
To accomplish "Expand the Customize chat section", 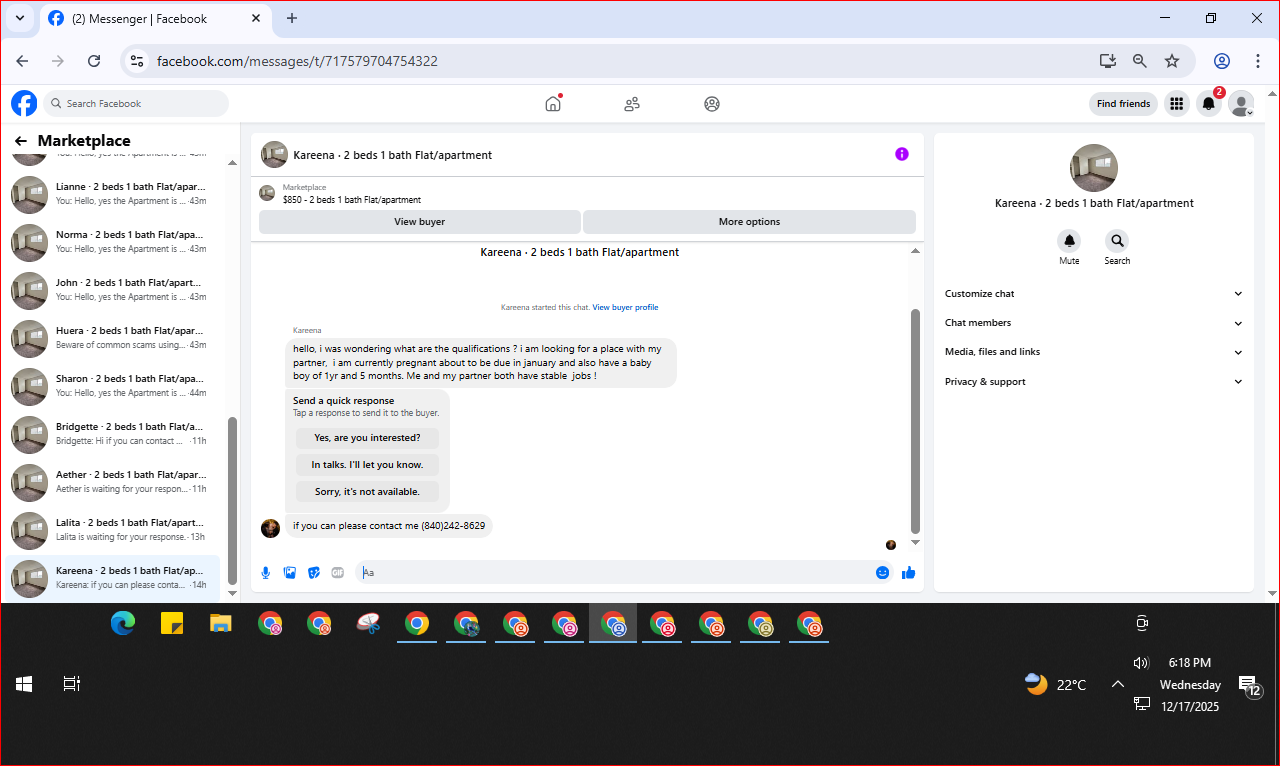I will click(1094, 294).
